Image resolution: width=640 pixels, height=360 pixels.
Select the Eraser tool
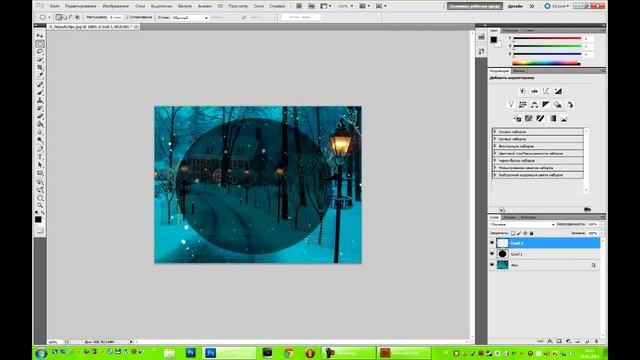(40, 116)
